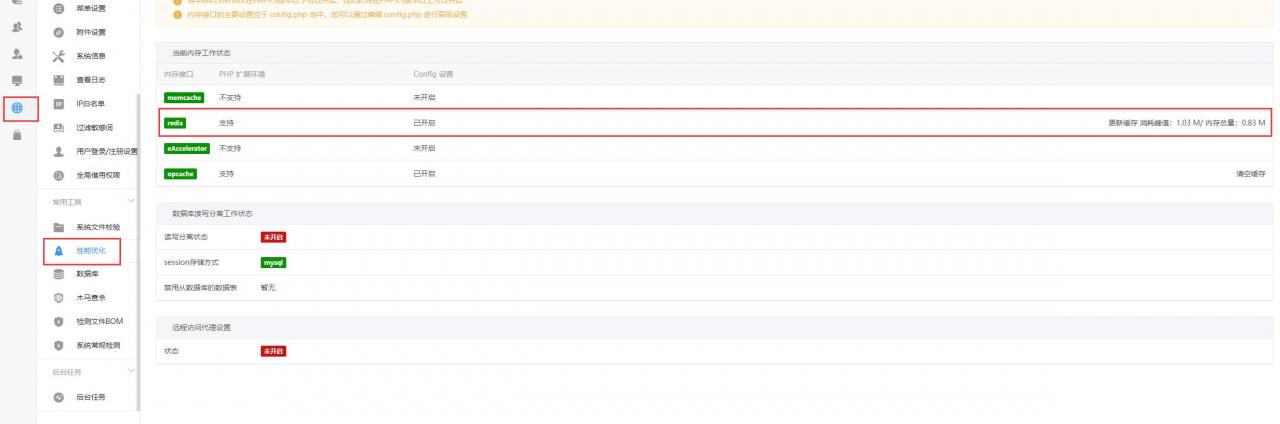
Task: Click the 禁用从数据库的数据表 label
Action: (x=200, y=287)
